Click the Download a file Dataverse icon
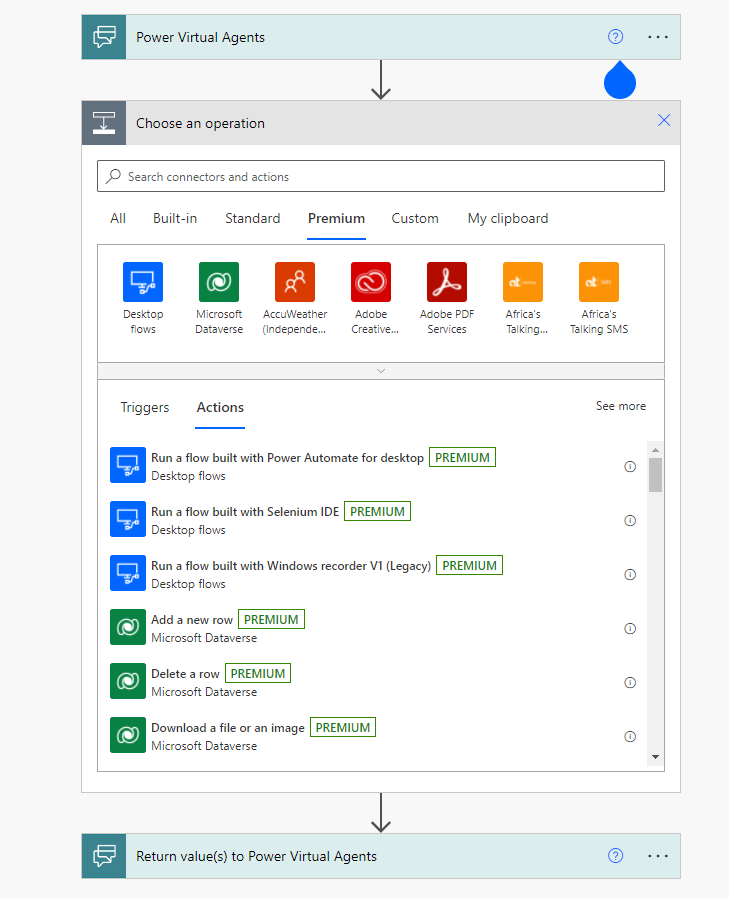729x899 pixels. point(128,735)
